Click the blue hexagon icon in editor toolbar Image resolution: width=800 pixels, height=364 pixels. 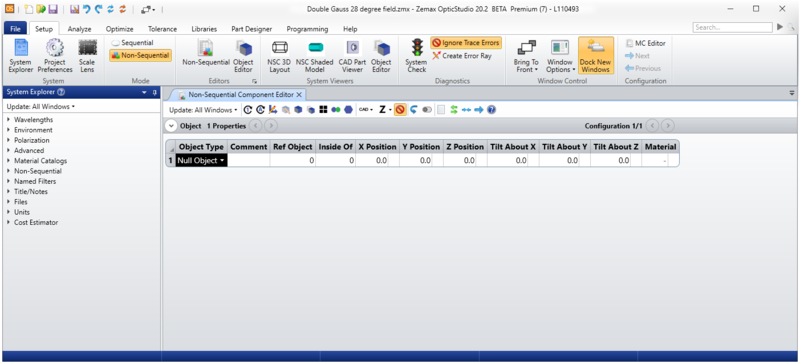tap(348, 110)
